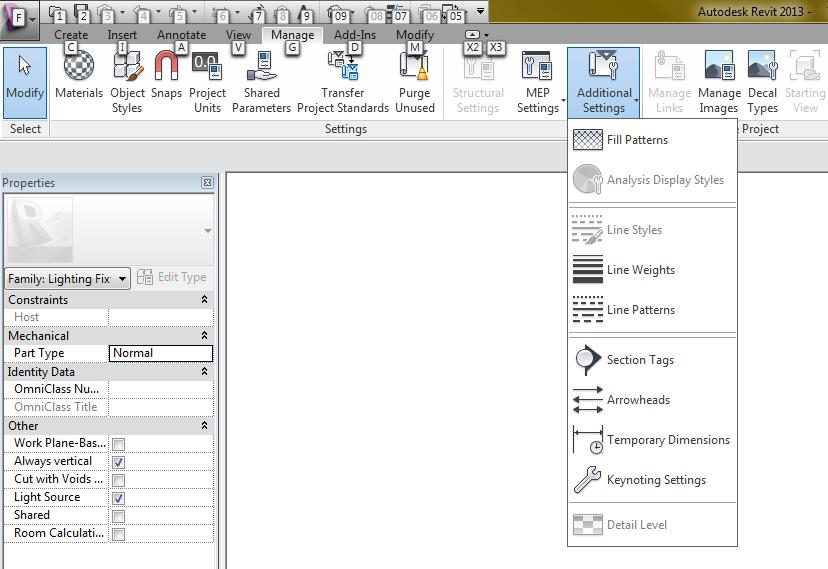Click the Manage ribbon tab
Viewport: 828px width, 569px height.
(293, 35)
